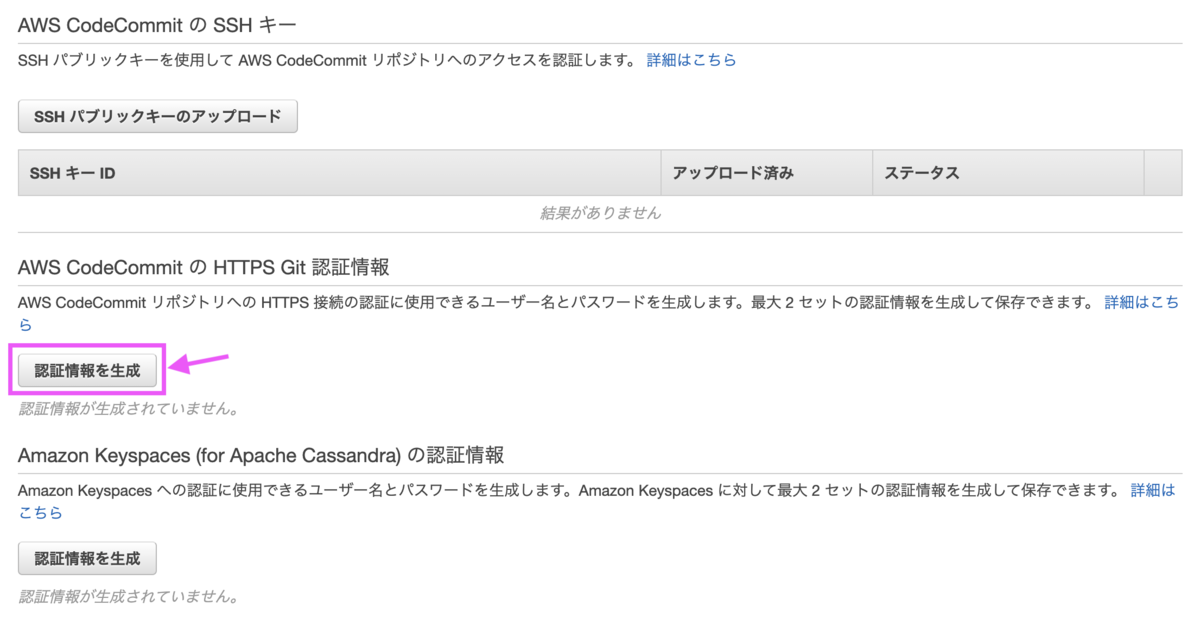This screenshot has width=1200, height=618.
Task: Click AWS CodeCommit の HTTPS Git 認証情報 heading
Action: tap(204, 267)
